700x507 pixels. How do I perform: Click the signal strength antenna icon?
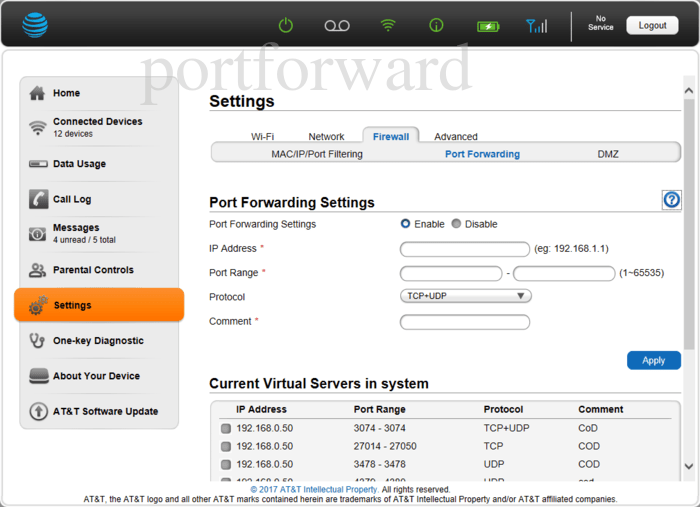537,26
